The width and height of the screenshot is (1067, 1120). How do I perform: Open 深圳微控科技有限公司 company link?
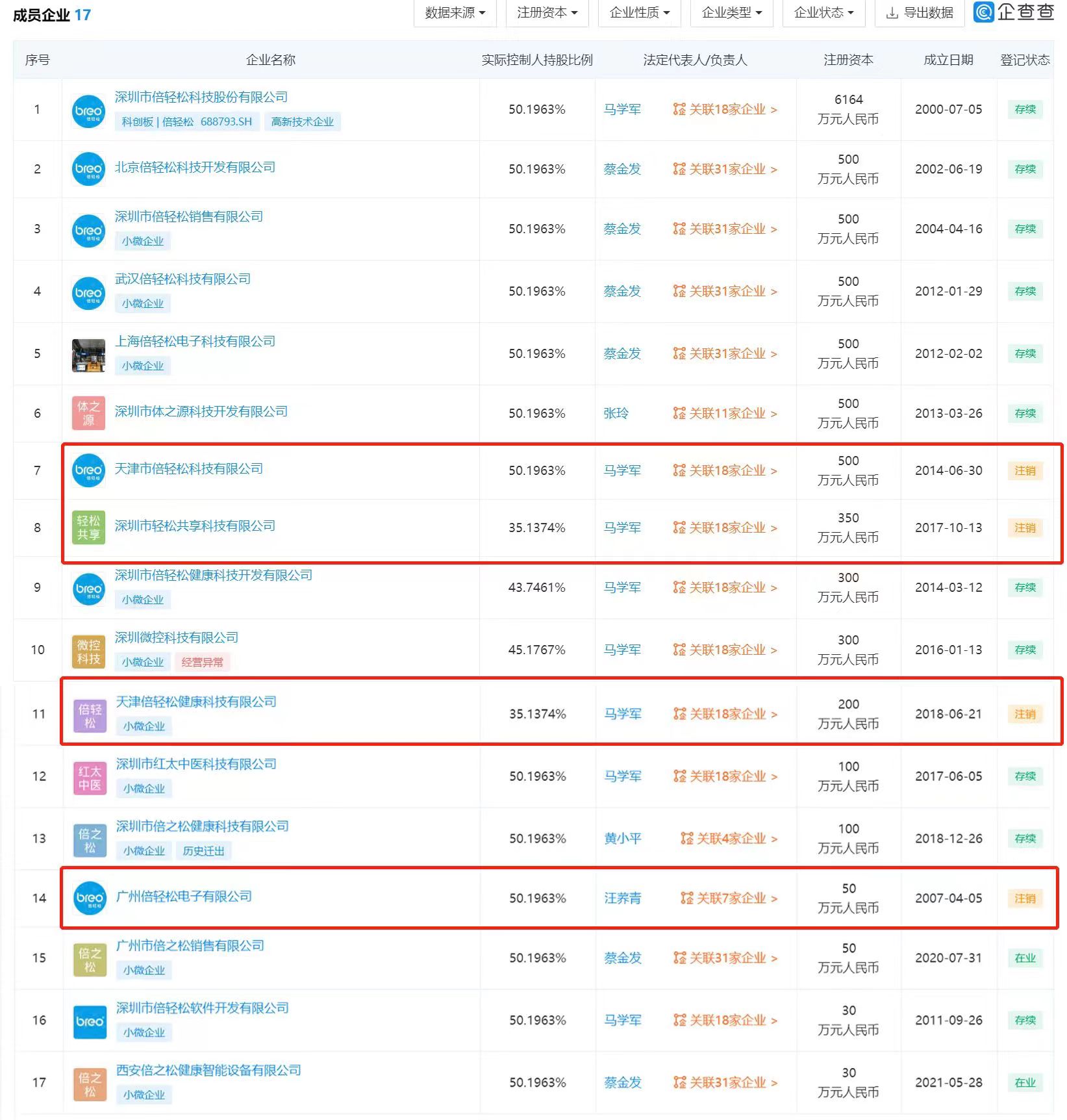point(177,638)
